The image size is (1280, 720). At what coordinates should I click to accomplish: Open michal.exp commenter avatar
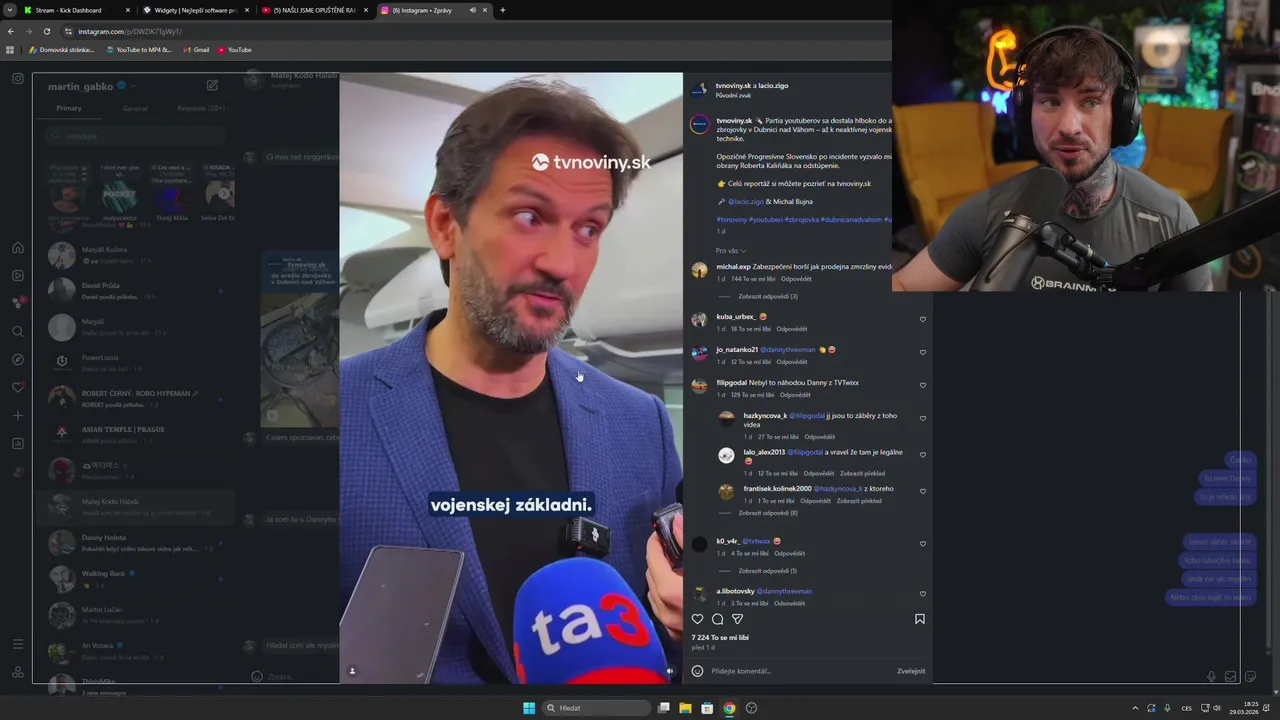tap(699, 270)
